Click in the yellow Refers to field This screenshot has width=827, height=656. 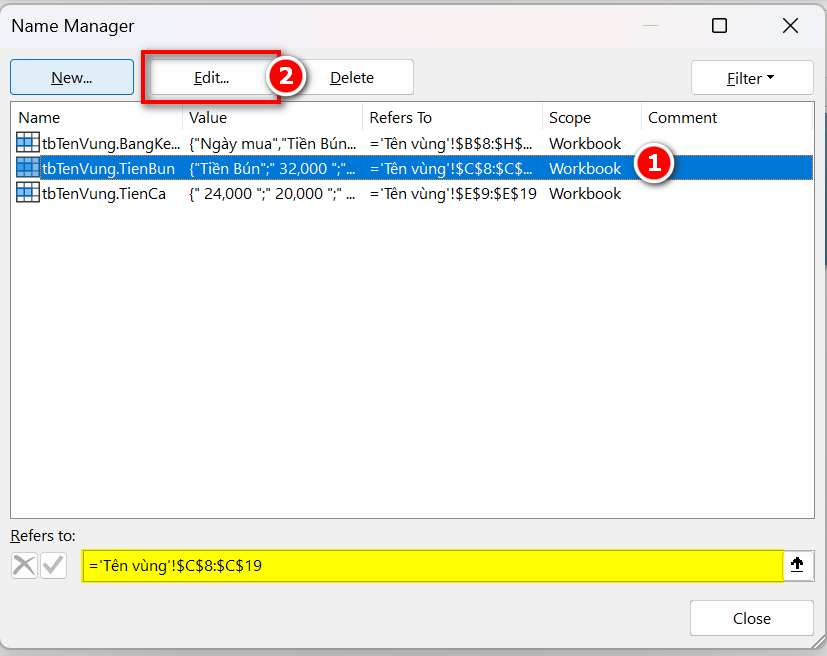(x=430, y=565)
